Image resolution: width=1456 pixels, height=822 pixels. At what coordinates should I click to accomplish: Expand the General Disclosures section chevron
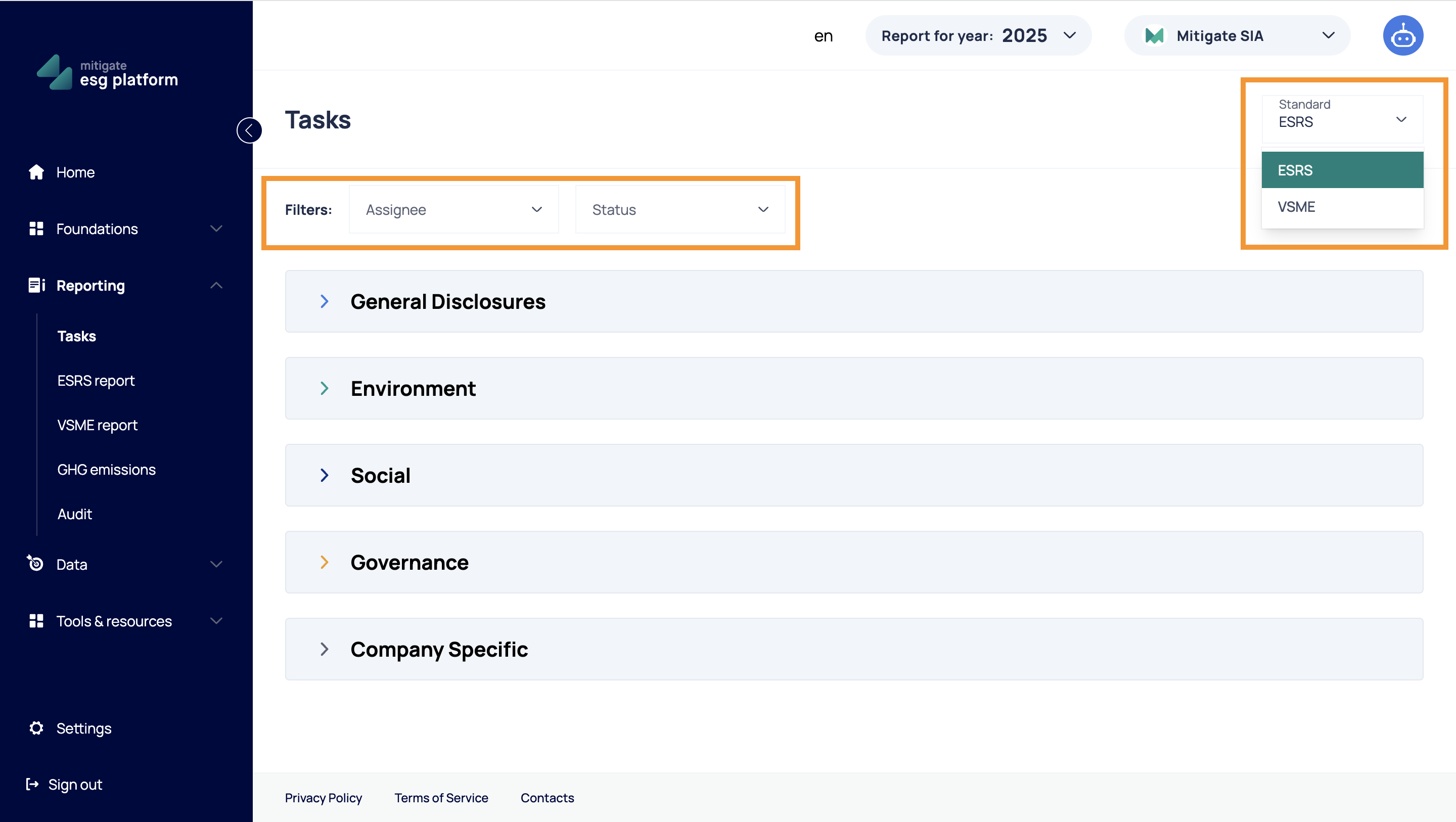pos(325,301)
